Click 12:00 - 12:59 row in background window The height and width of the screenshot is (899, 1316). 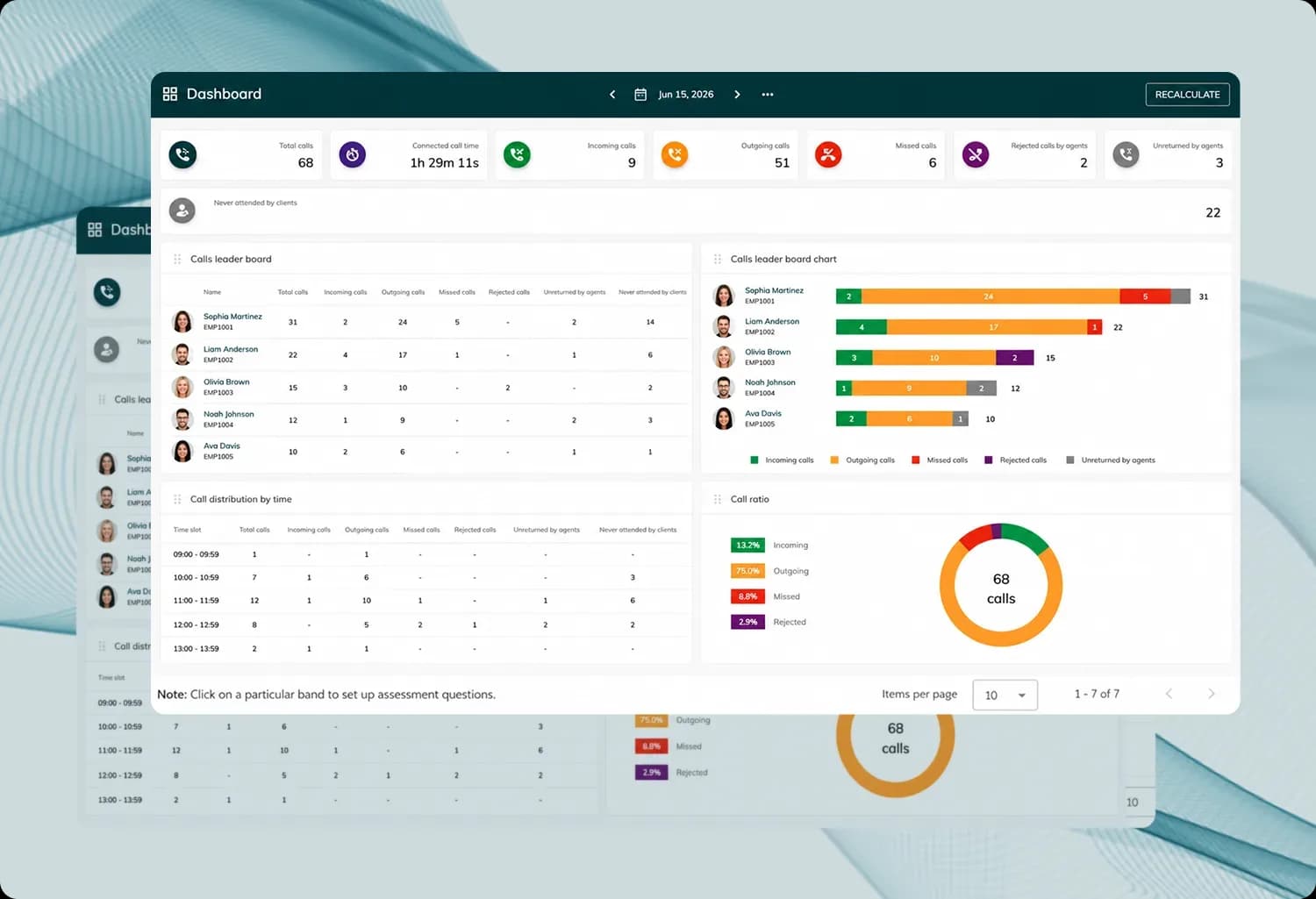coord(342,775)
